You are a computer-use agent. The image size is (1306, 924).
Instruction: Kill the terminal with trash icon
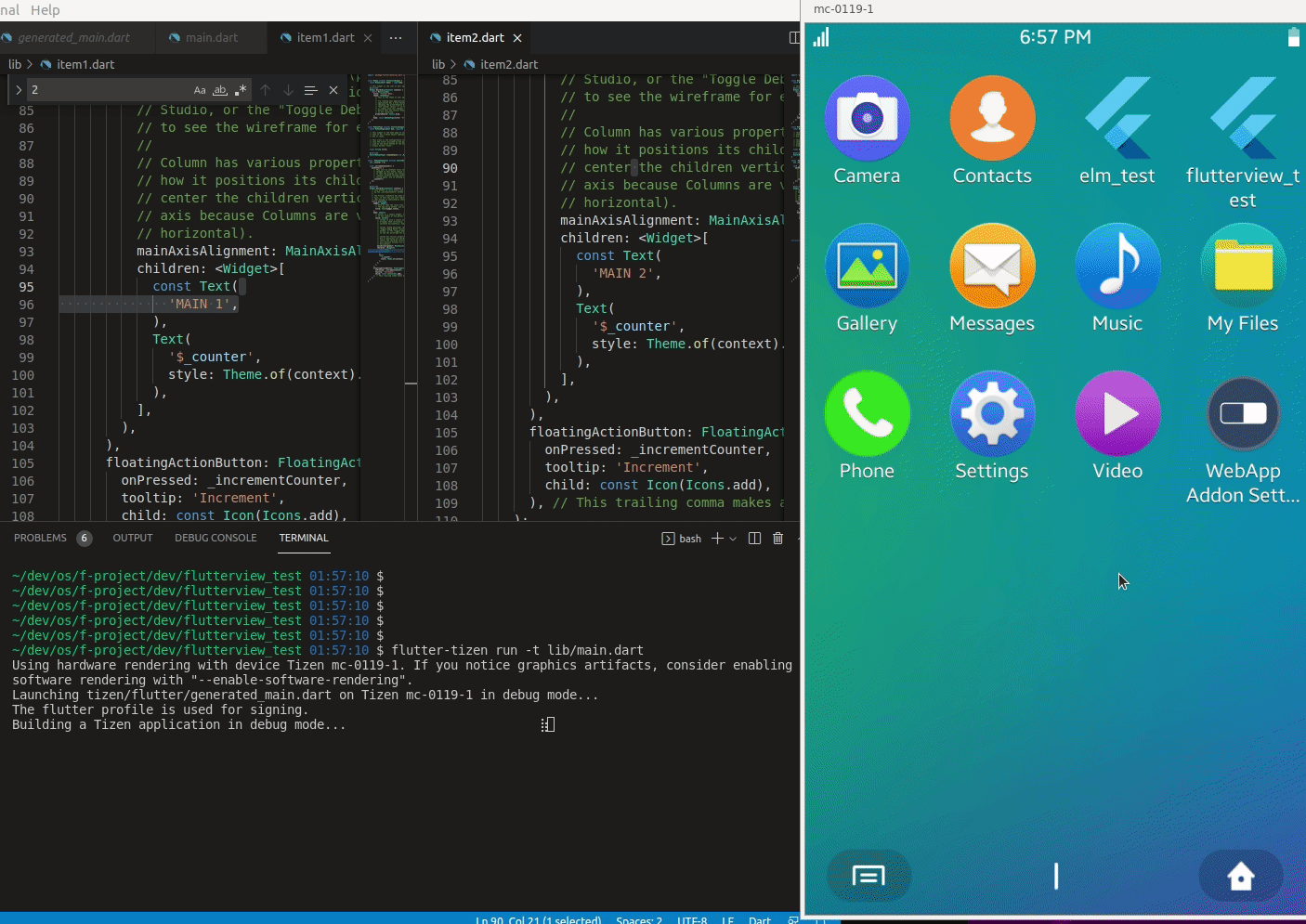pos(778,539)
